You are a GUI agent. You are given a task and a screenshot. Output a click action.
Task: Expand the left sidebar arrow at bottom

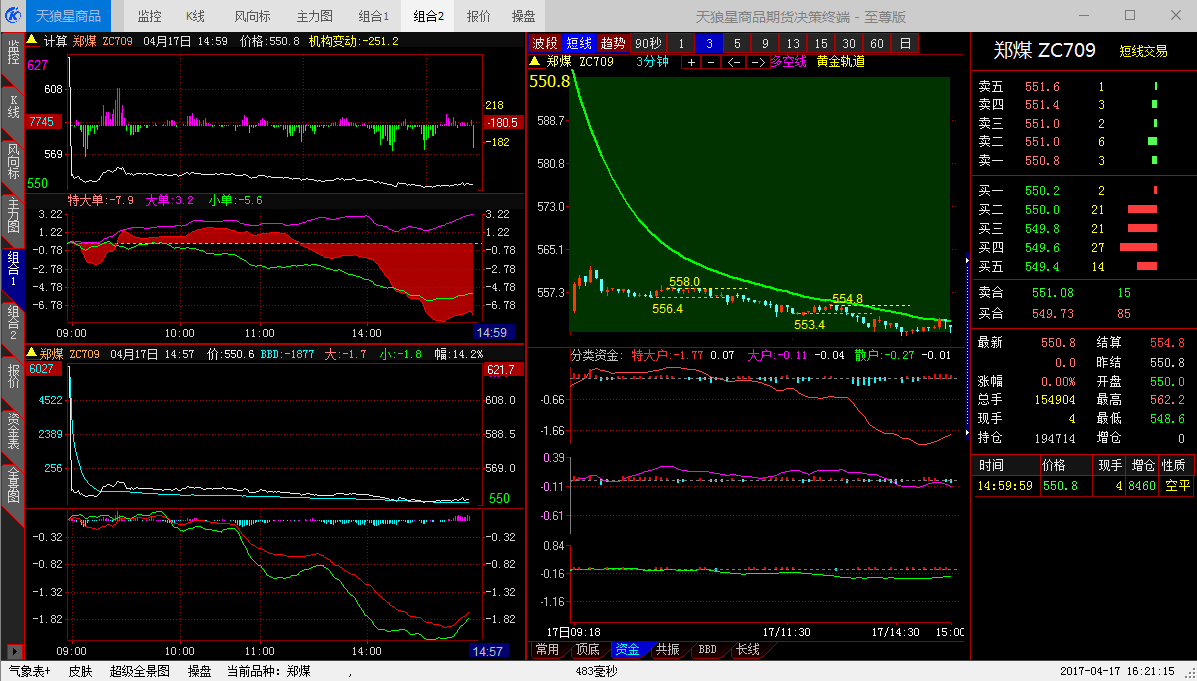[13, 651]
